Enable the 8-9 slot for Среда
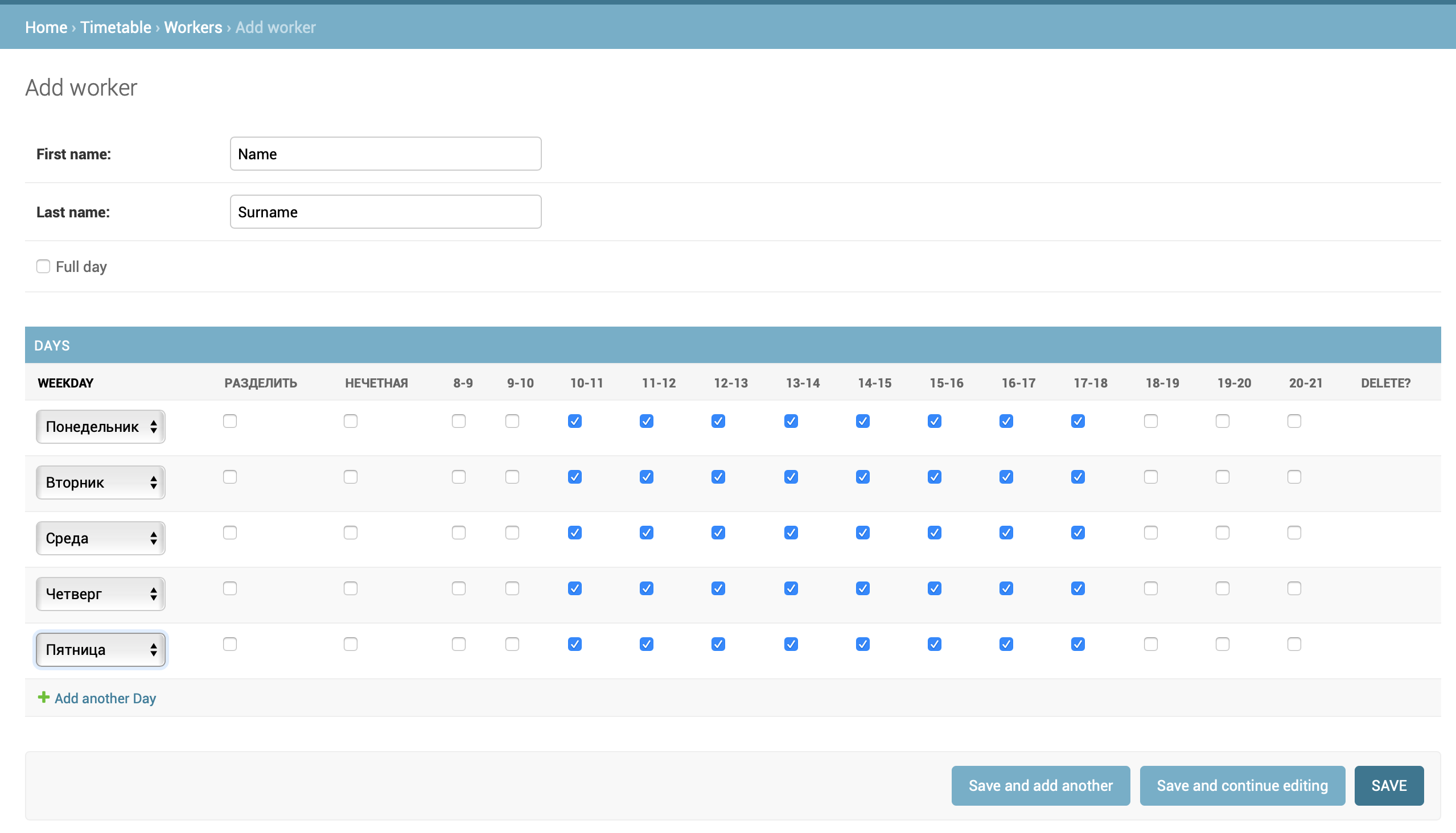 pos(458,533)
